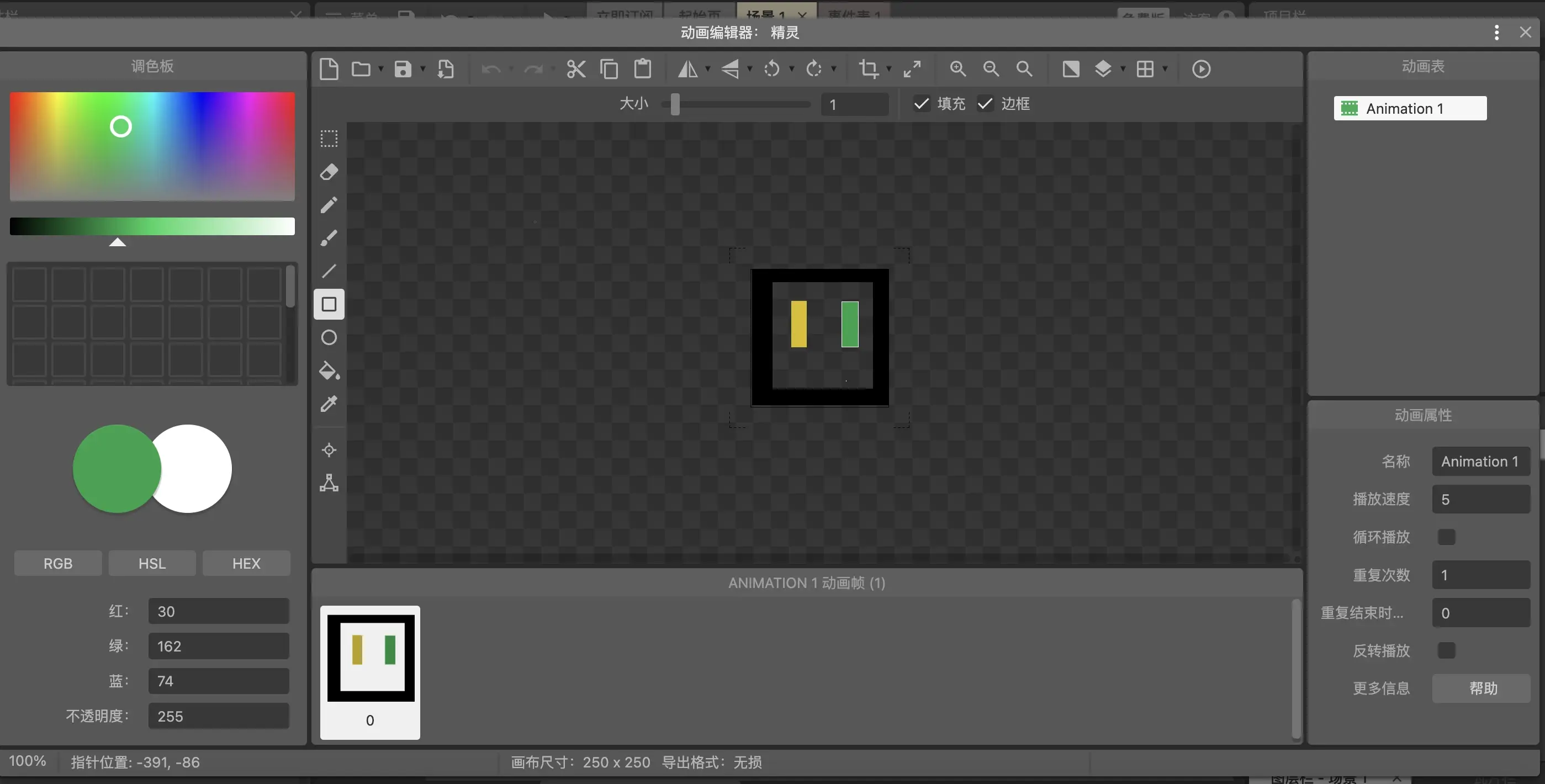Select the Pencil tool
The width and height of the screenshot is (1545, 784).
329,205
